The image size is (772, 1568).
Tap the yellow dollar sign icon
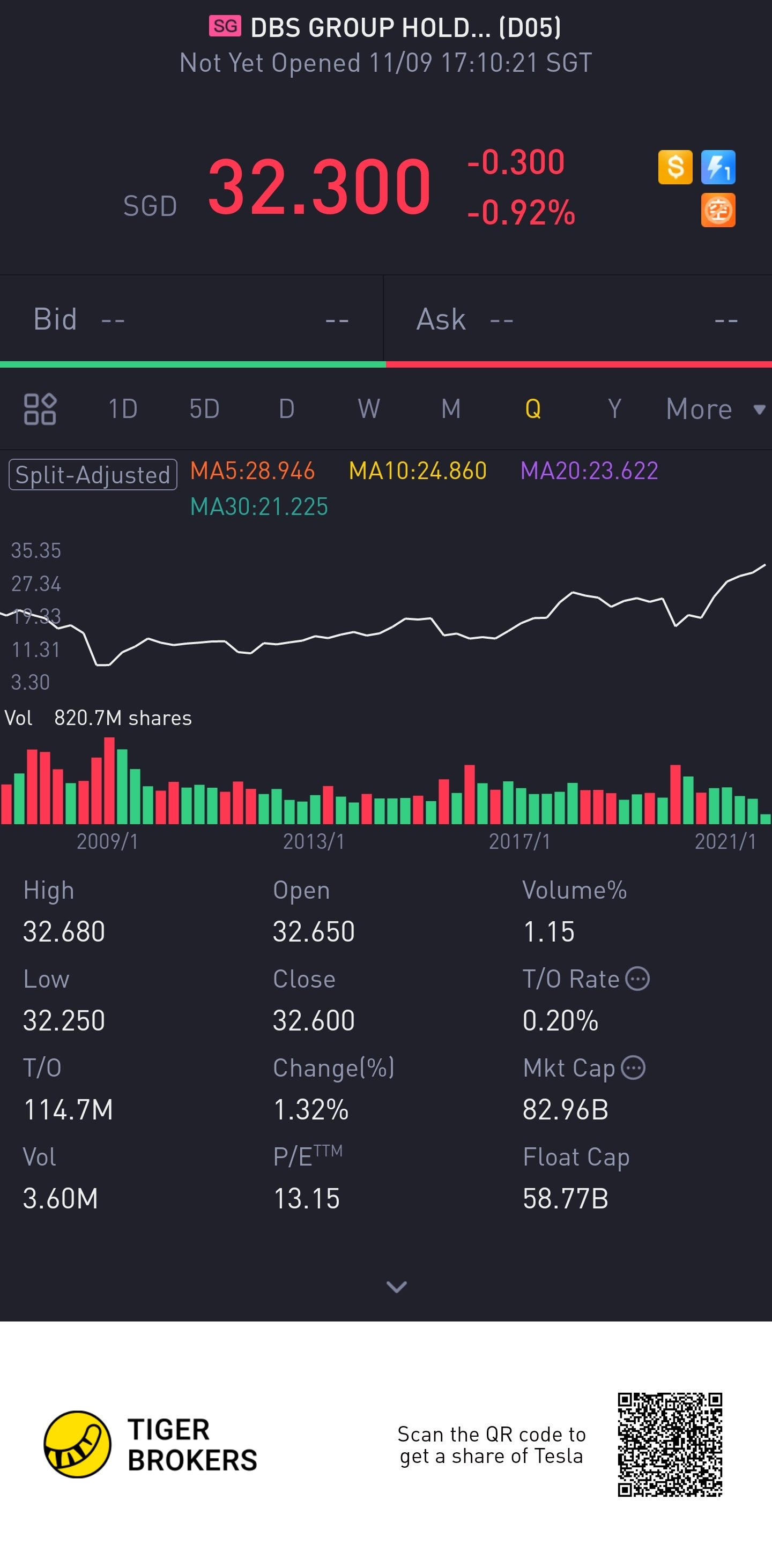[x=675, y=167]
